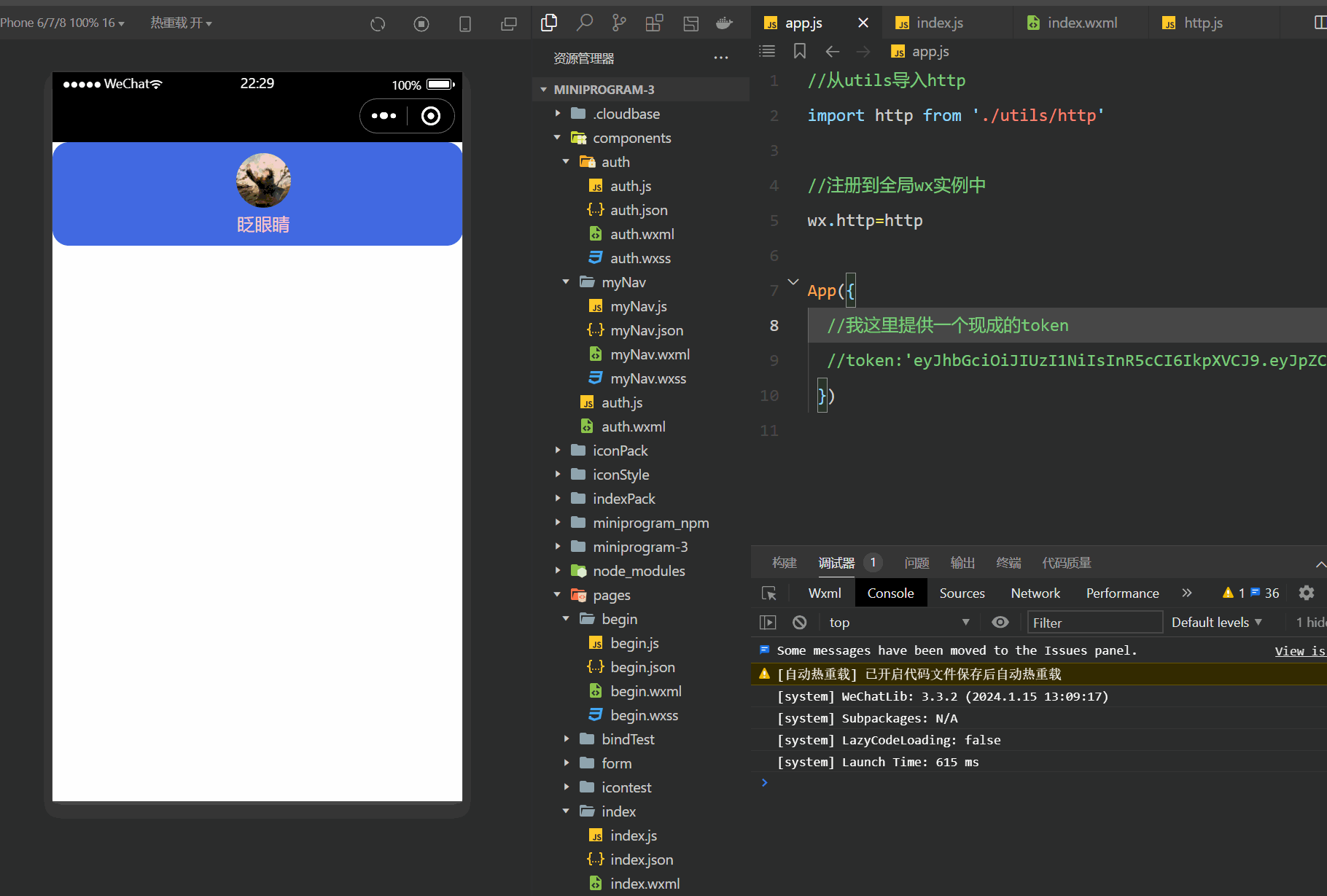Image resolution: width=1327 pixels, height=896 pixels.
Task: Click the View issues link
Action: (x=1299, y=651)
